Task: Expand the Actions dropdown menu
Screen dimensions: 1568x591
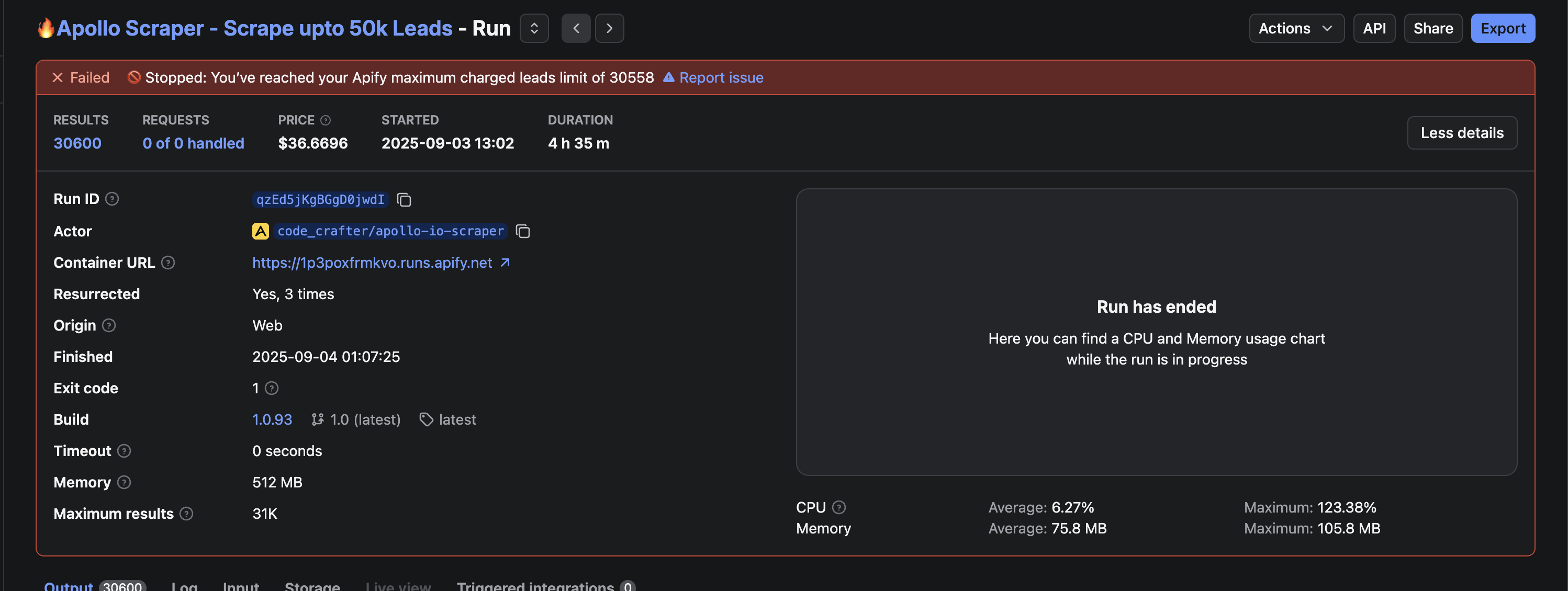Action: 1296,28
